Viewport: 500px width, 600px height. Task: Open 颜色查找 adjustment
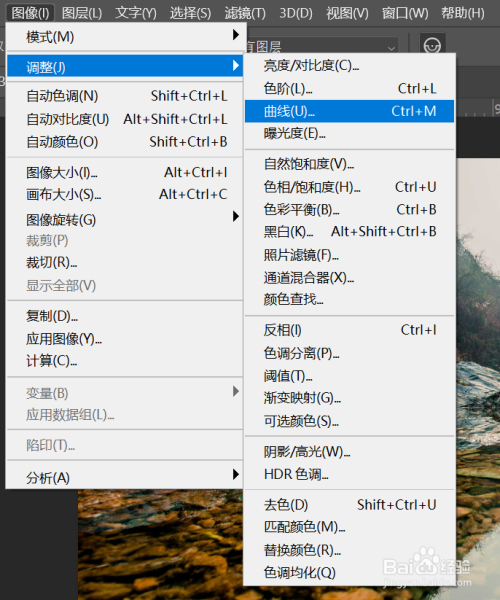349,299
